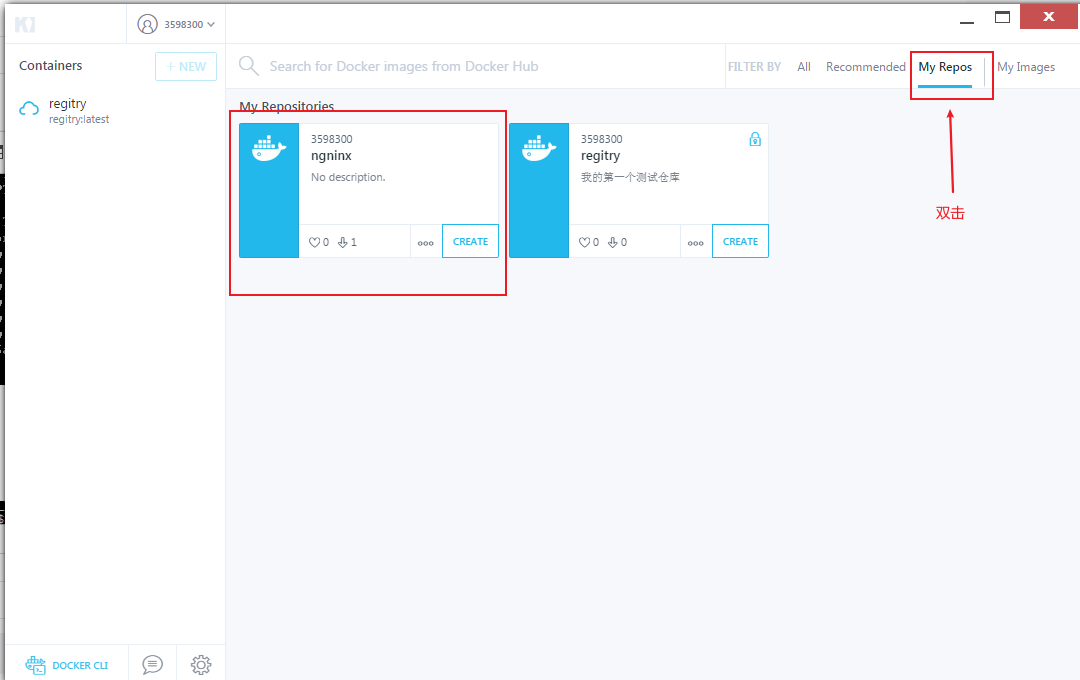Click the Containers sidebar heading
The height and width of the screenshot is (680, 1080).
(x=50, y=65)
